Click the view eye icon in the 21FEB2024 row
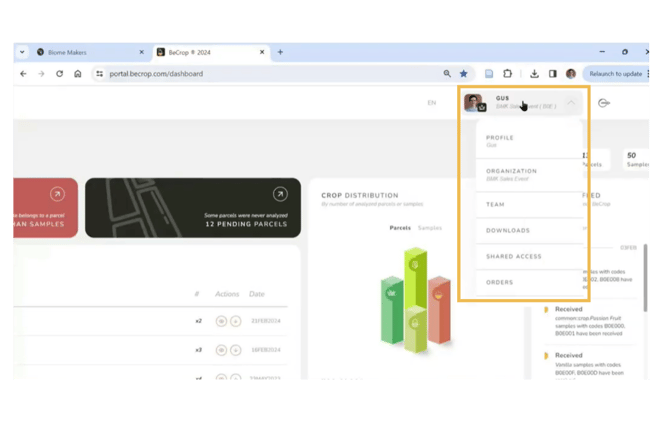 click(x=221, y=321)
